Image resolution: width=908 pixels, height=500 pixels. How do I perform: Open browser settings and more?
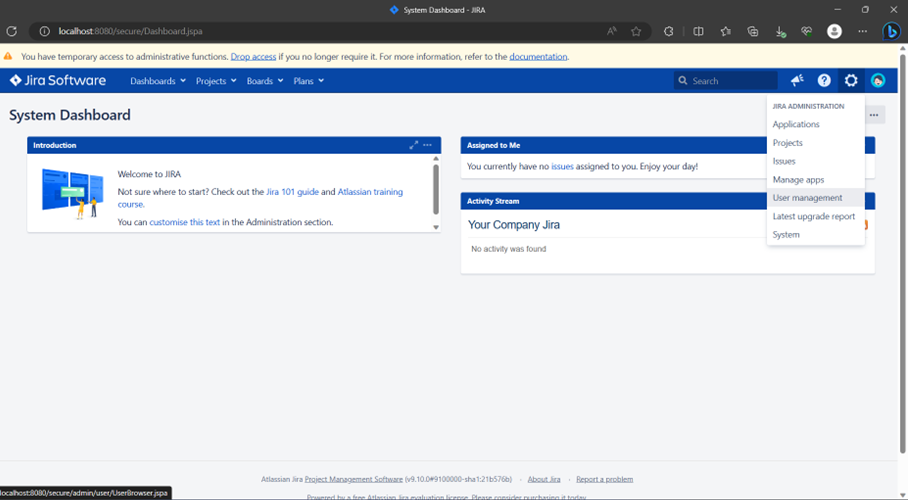pos(862,31)
